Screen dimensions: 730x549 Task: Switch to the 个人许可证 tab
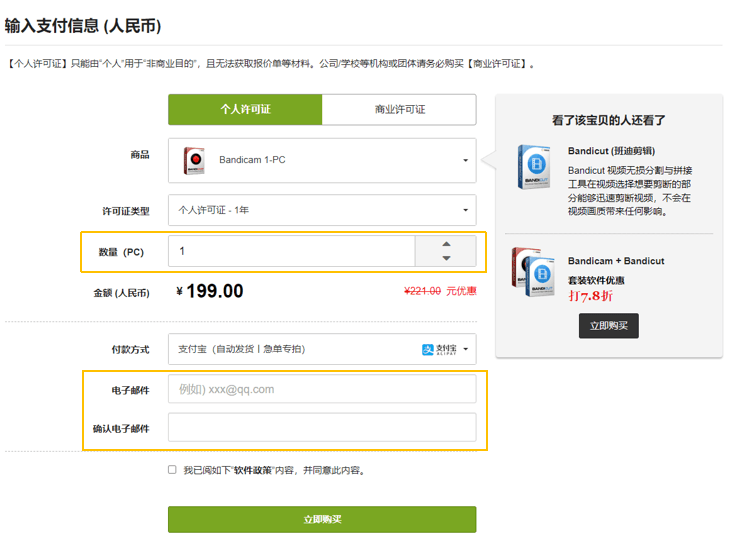[245, 109]
